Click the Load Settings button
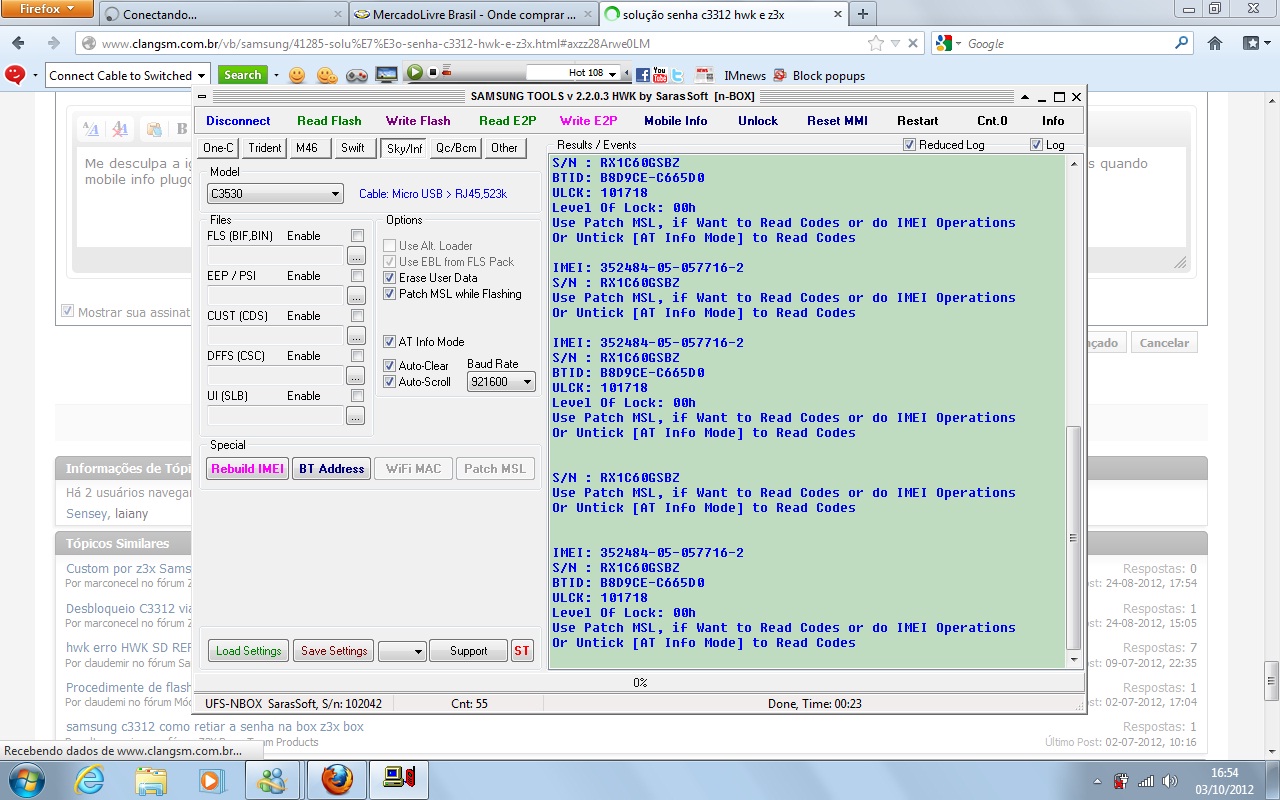Image resolution: width=1280 pixels, height=800 pixels. tap(249, 651)
